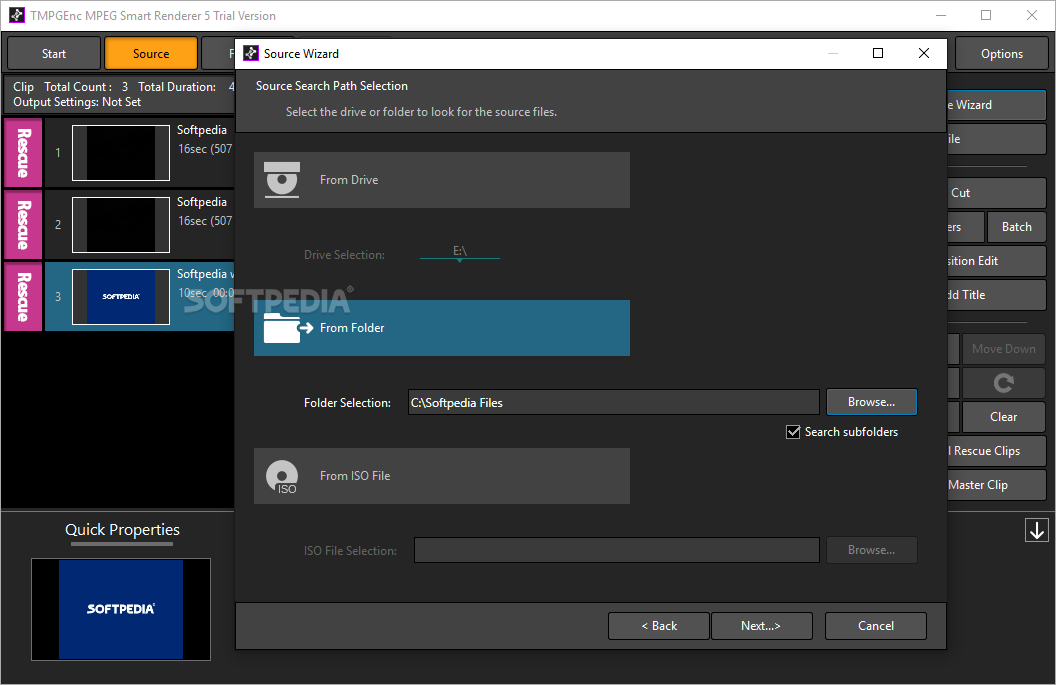Click the Batch button
1056x685 pixels.
1016,227
